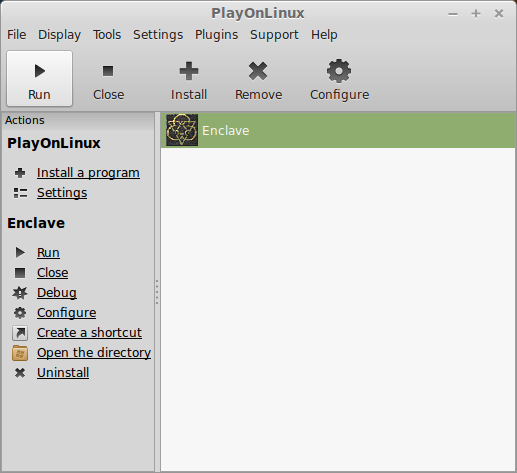Open the sidebar Configure link

point(67,313)
